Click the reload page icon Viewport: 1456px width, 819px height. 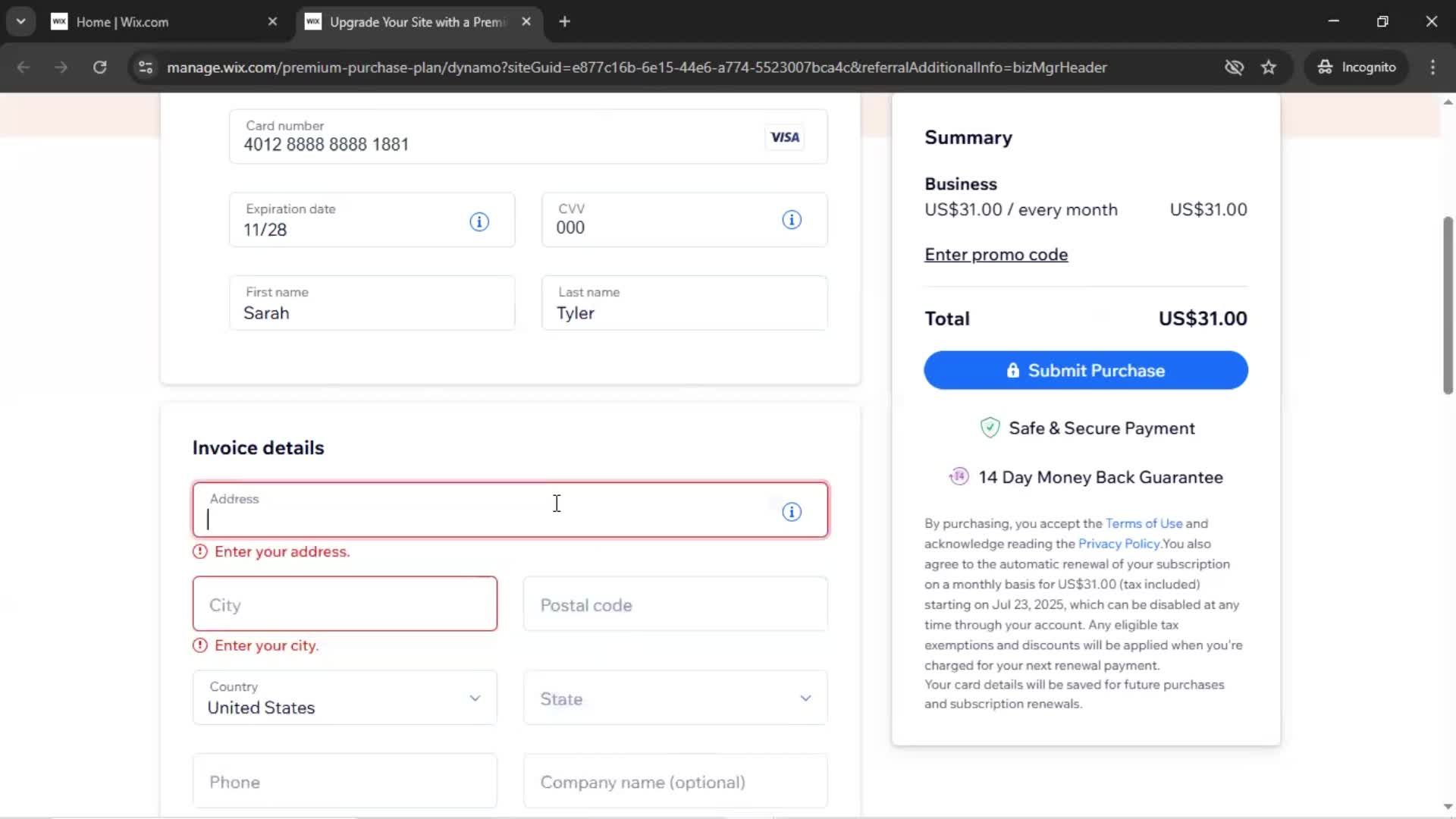click(99, 67)
